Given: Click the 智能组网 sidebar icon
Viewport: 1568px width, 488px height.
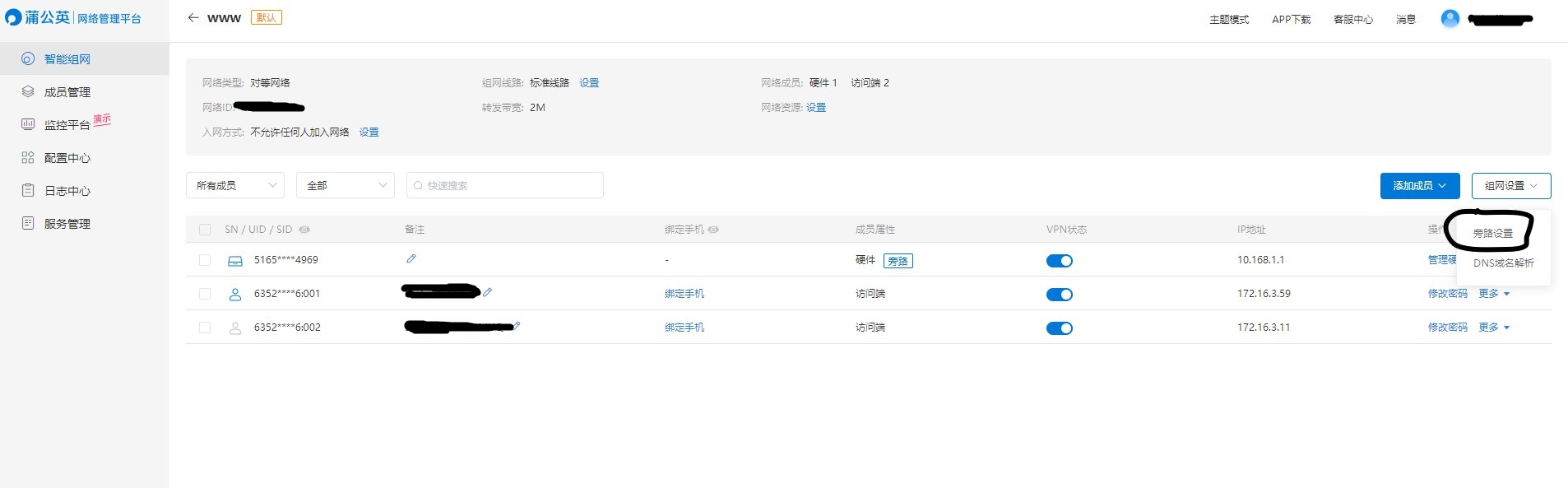Looking at the screenshot, I should coord(28,59).
